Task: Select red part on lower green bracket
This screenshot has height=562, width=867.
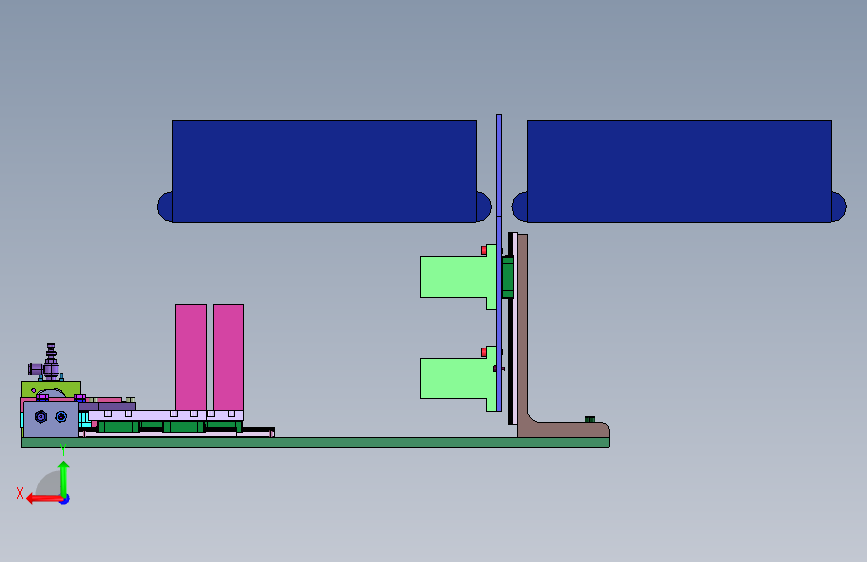Action: pyautogui.click(x=484, y=352)
